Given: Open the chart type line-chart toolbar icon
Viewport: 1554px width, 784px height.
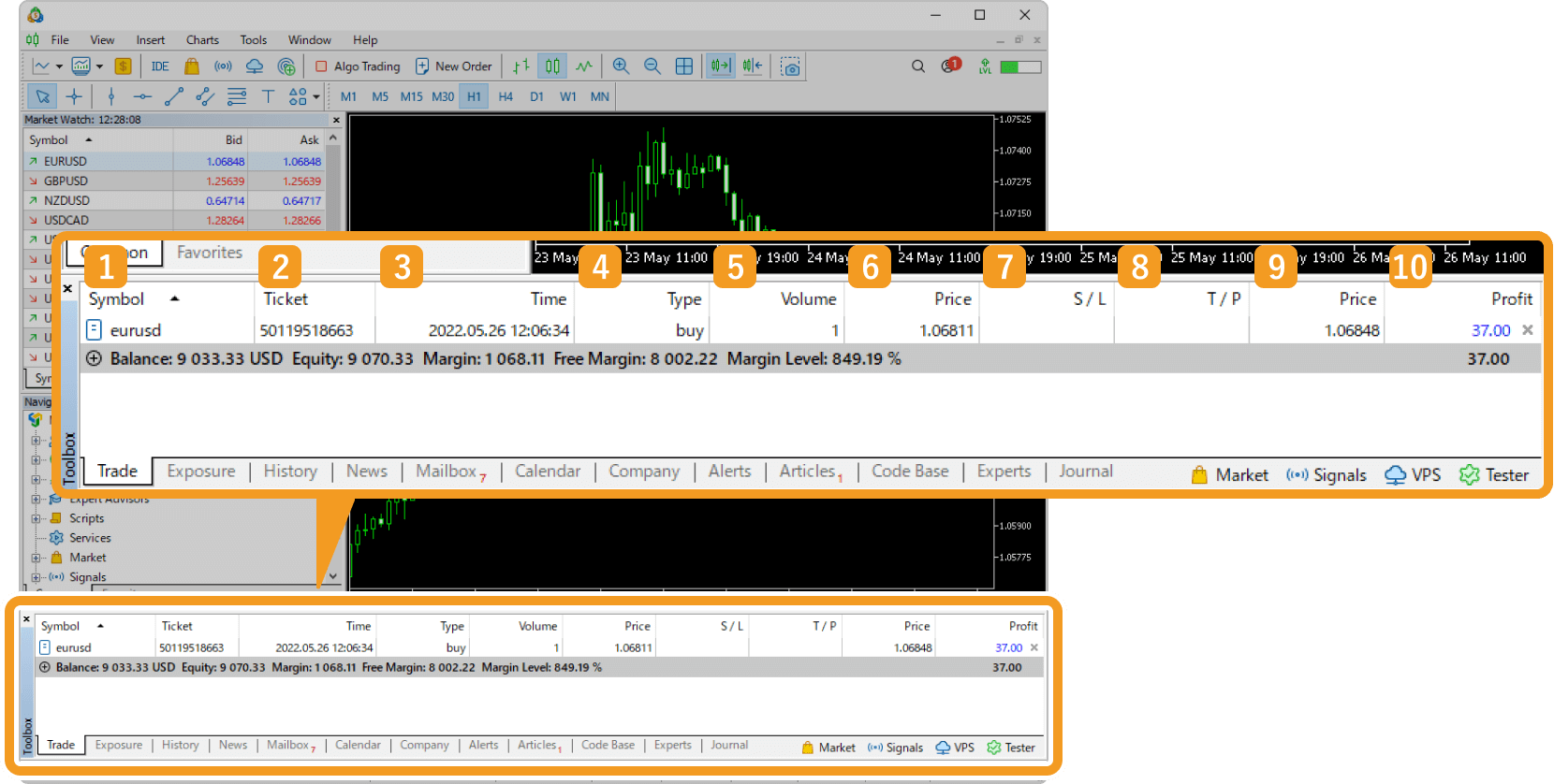Looking at the screenshot, I should point(41,66).
